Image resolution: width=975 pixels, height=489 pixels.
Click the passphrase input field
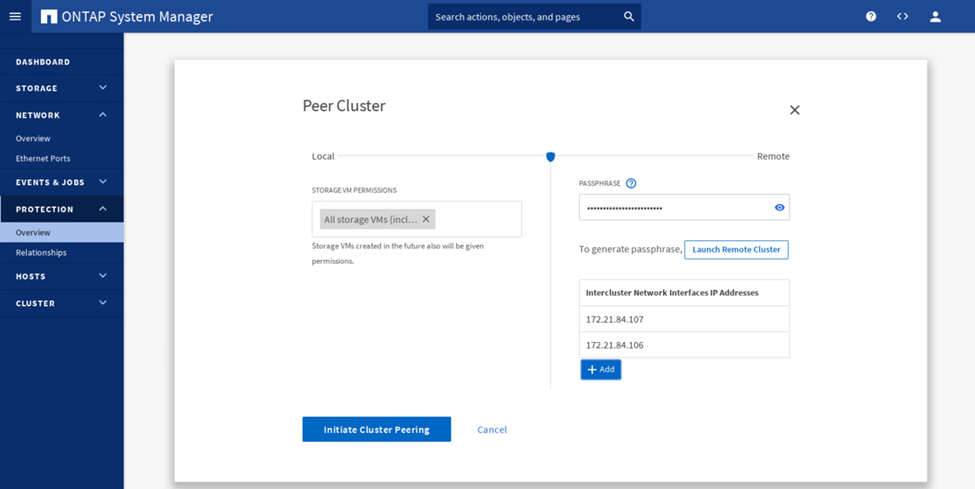(675, 208)
